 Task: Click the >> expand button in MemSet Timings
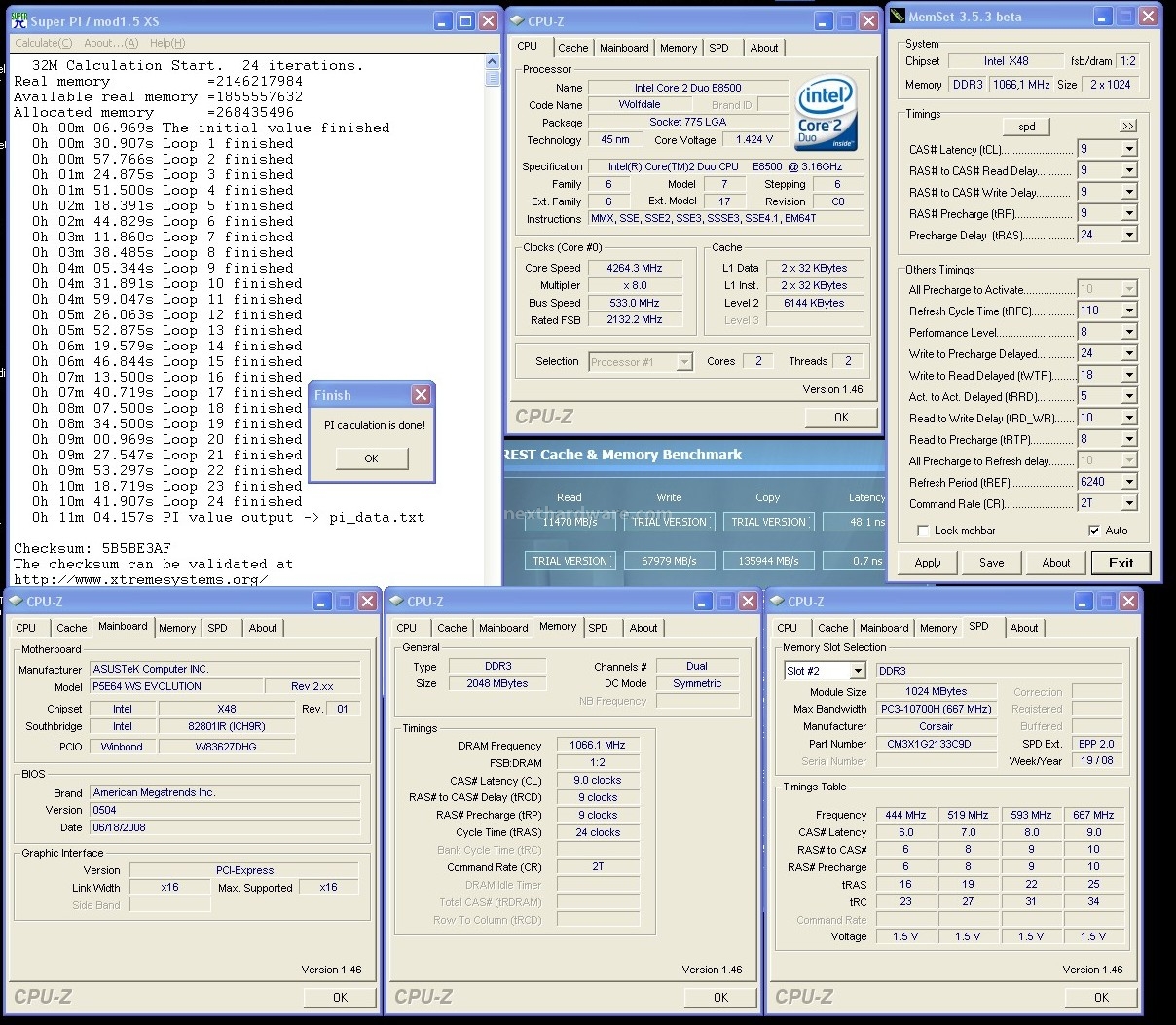(x=1127, y=126)
